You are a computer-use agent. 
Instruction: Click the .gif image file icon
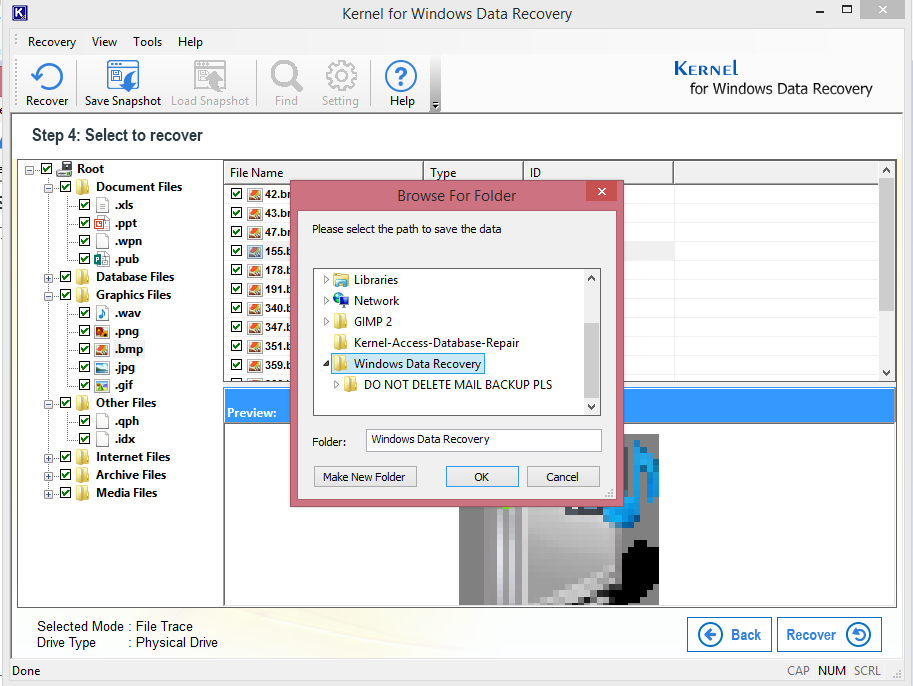[x=102, y=386]
